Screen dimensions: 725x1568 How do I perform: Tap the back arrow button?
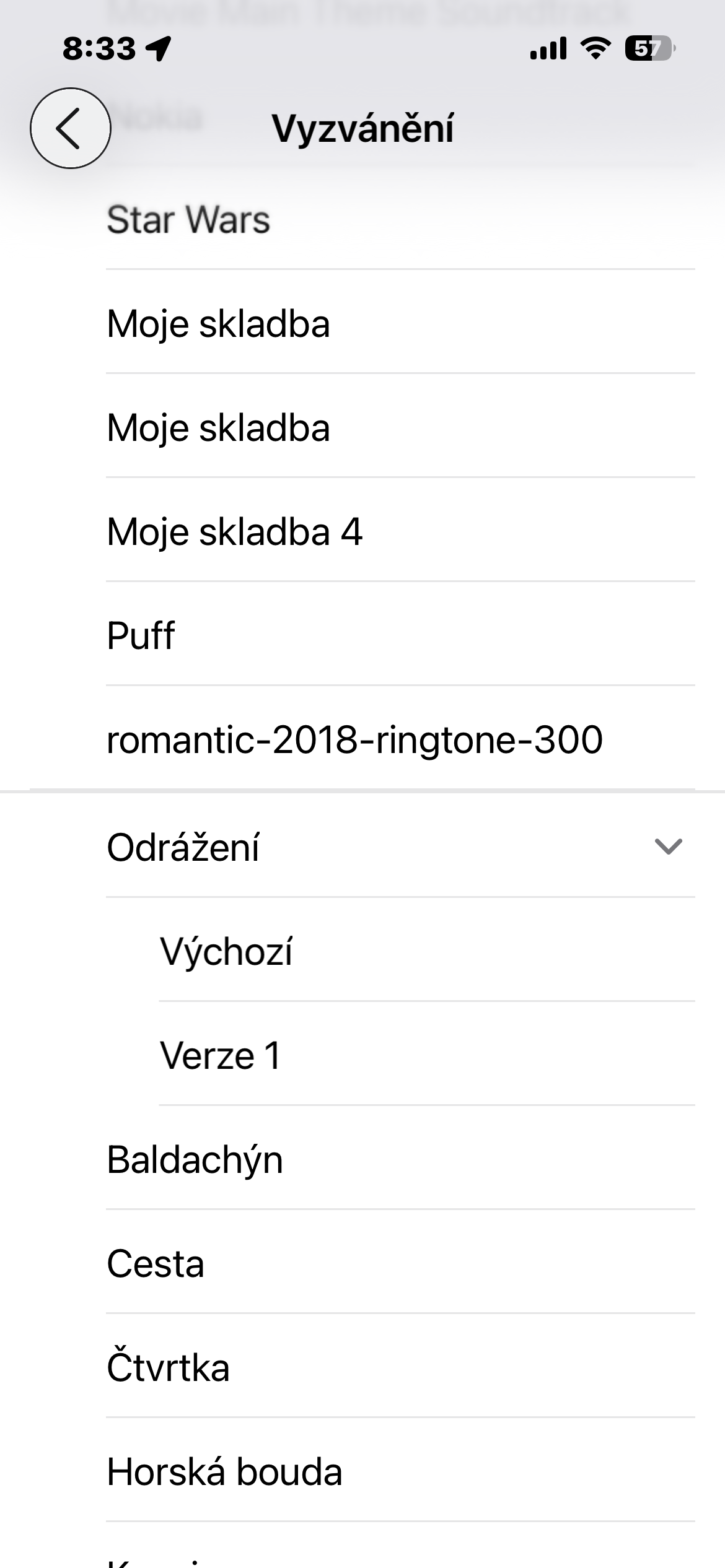pyautogui.click(x=71, y=128)
